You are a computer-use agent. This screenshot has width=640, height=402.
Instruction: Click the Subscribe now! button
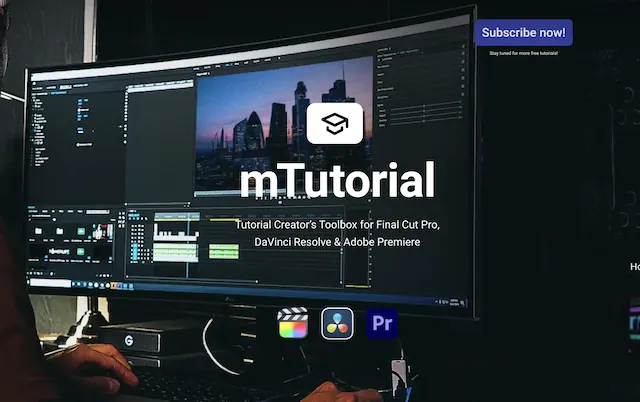(524, 32)
